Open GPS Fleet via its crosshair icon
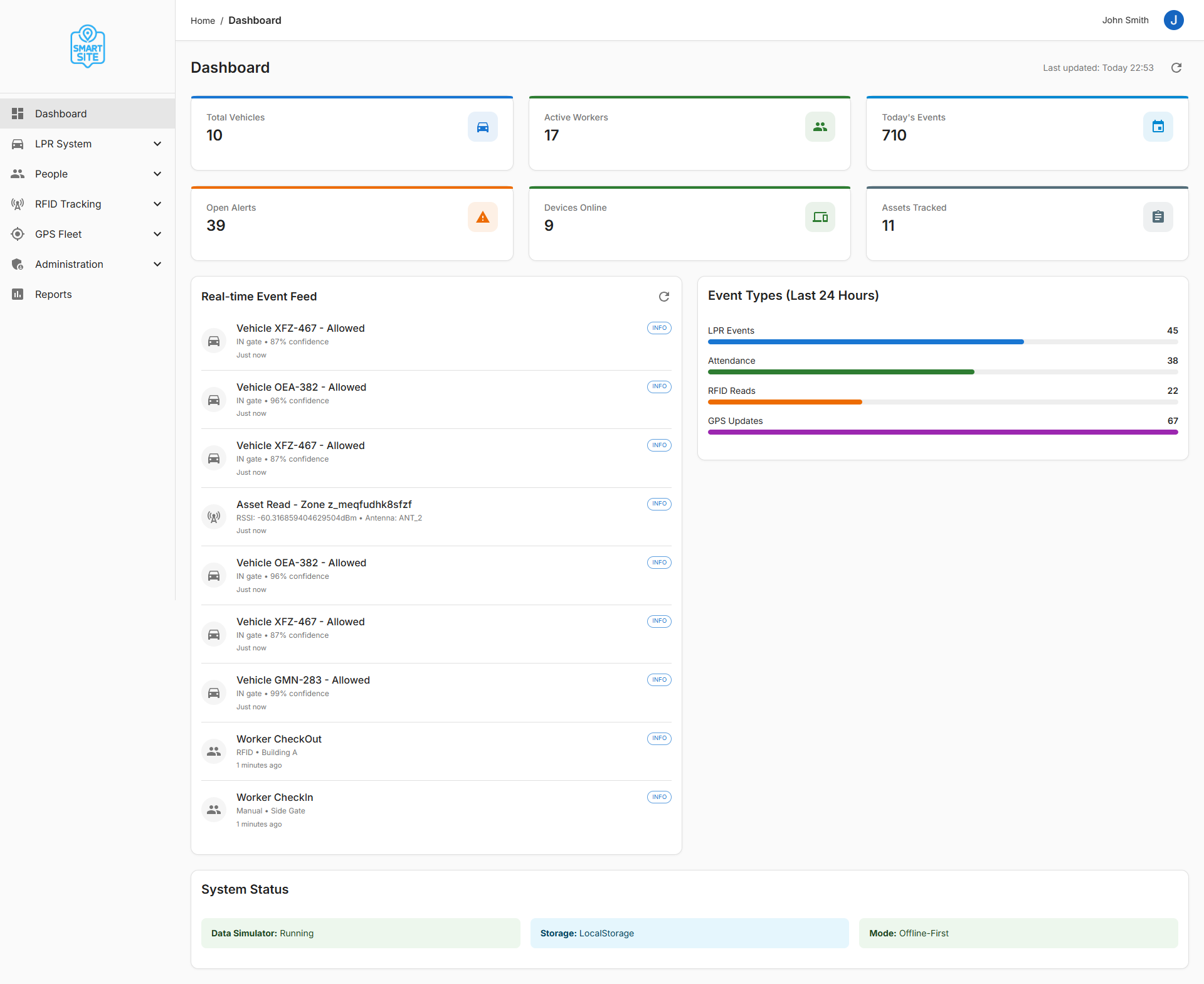Screen dimensions: 1204x984 coord(18,234)
